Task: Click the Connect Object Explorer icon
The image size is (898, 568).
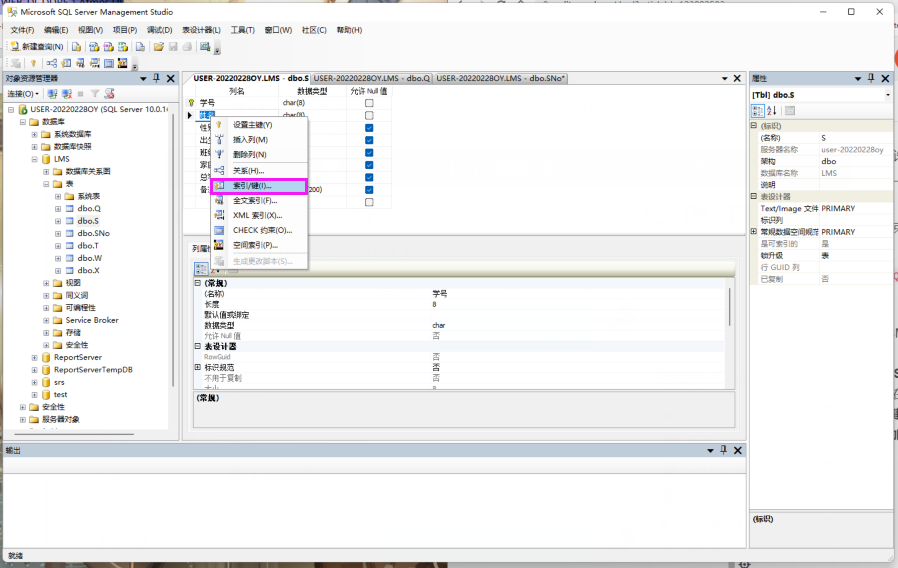Action: click(x=52, y=93)
